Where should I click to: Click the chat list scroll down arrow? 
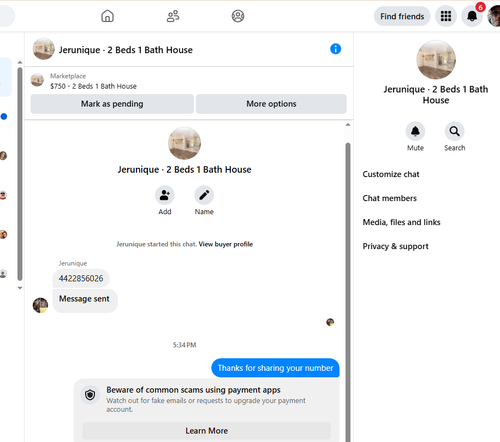(20, 288)
